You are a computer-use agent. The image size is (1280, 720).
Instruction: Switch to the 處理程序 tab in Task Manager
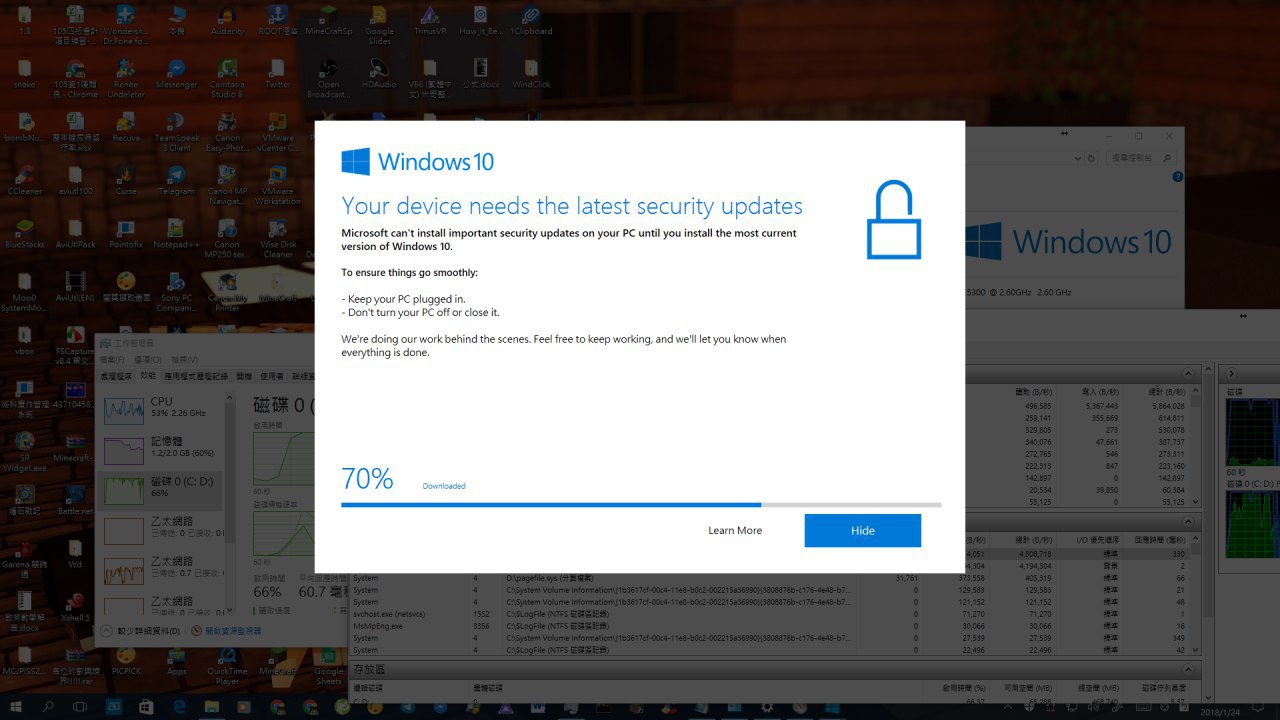point(115,376)
